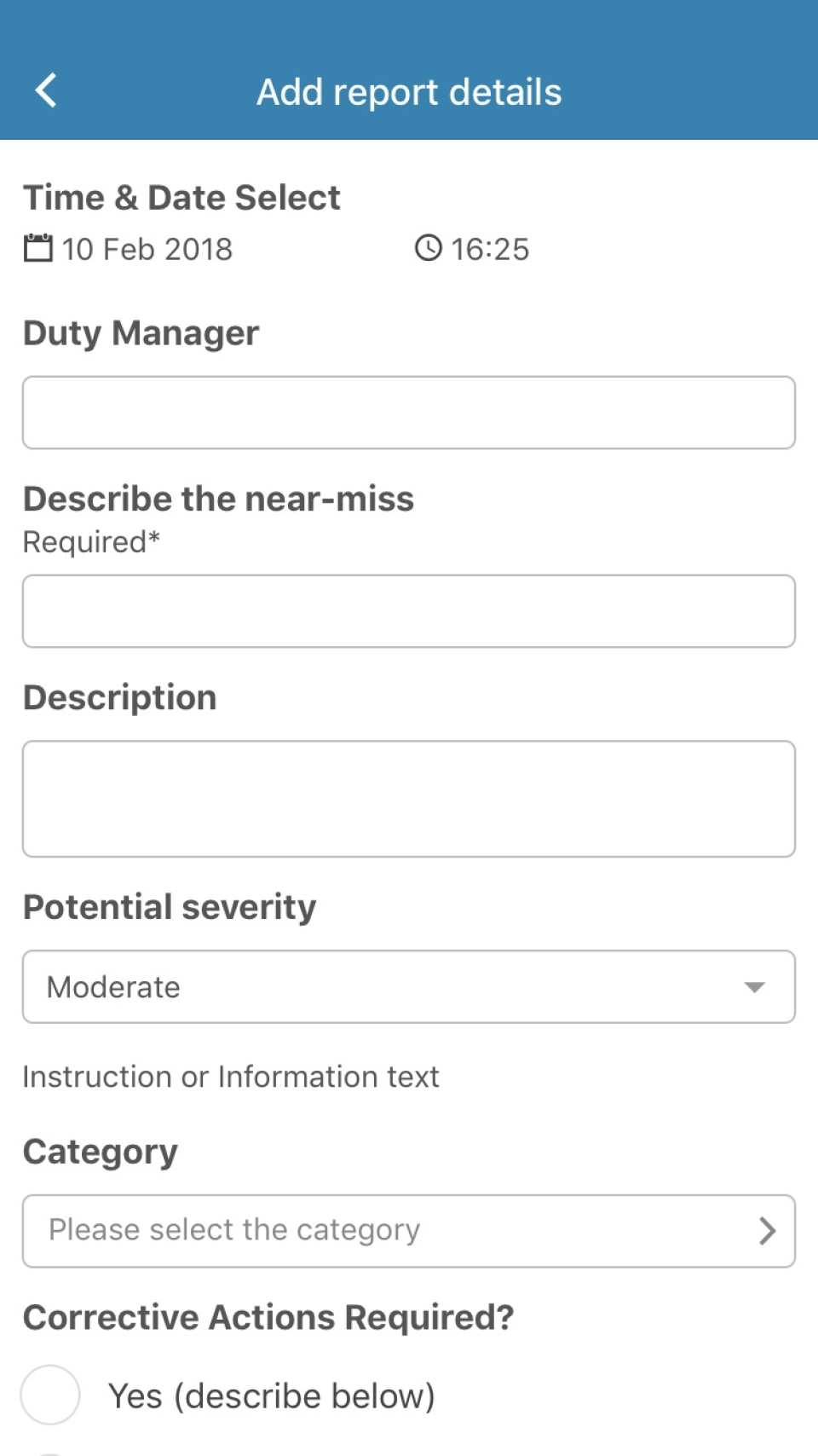Click the date 10 Feb 2018
Screen dimensions: 818x1456
(x=147, y=249)
